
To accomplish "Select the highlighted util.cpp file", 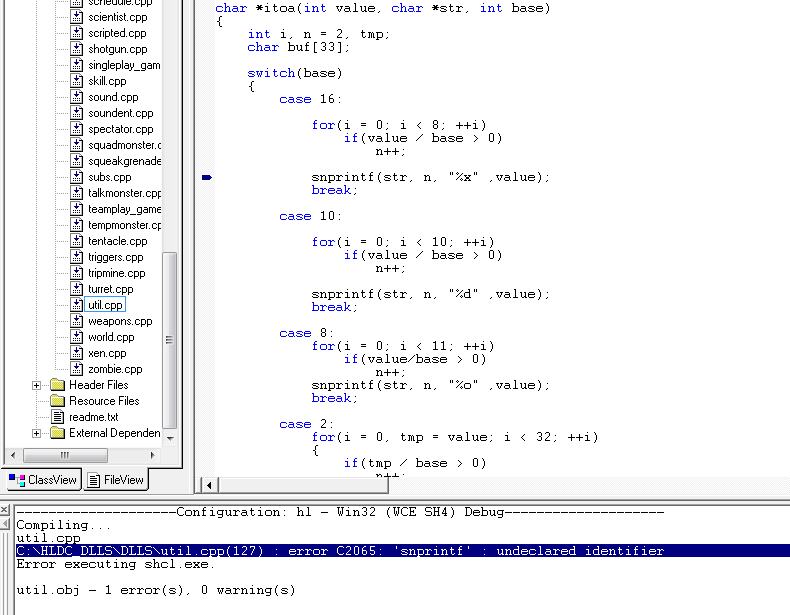I will (x=105, y=305).
